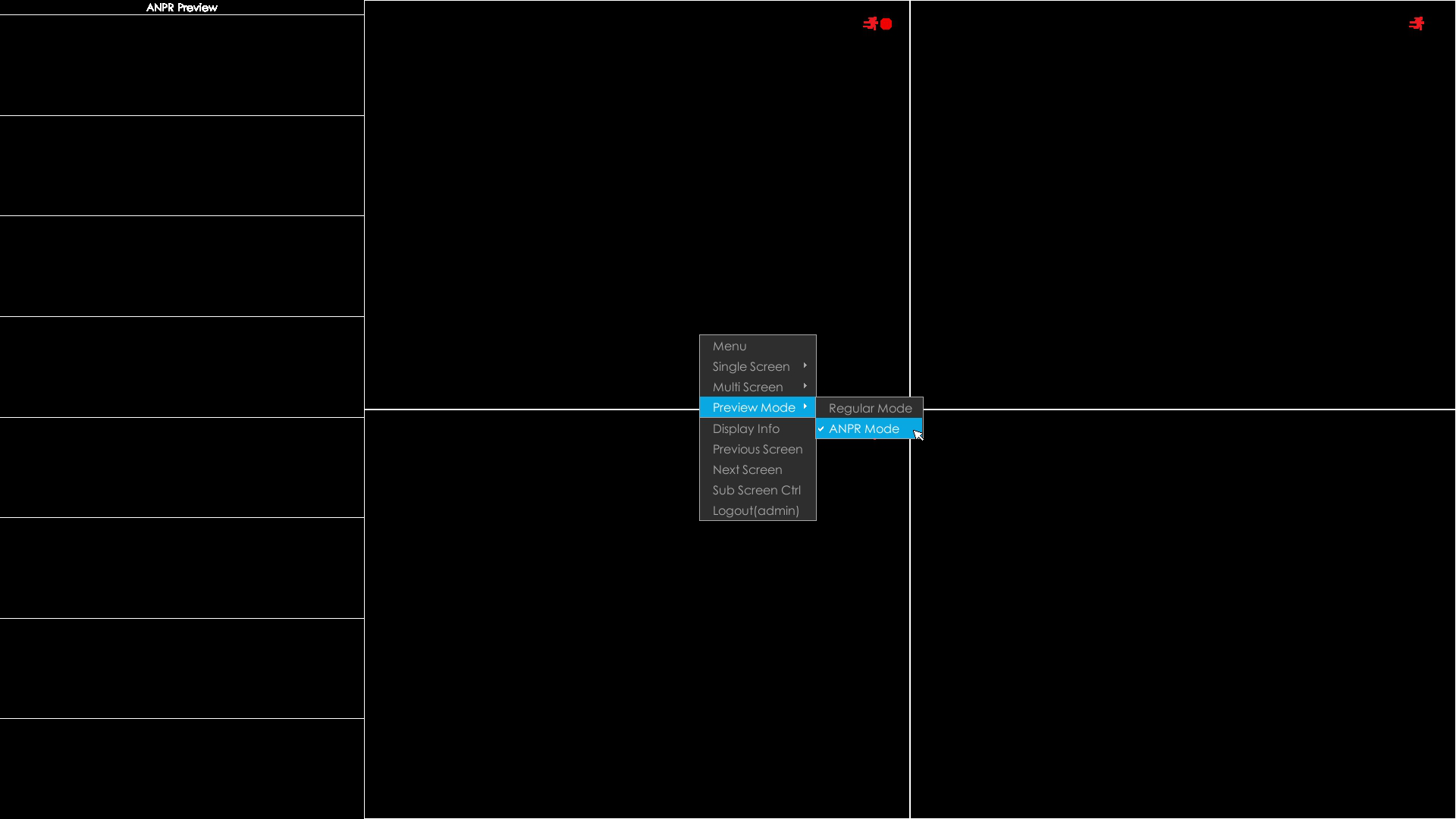This screenshot has height=819, width=1456.
Task: Click Sub Screen Ctrl in context menu
Action: coord(756,490)
